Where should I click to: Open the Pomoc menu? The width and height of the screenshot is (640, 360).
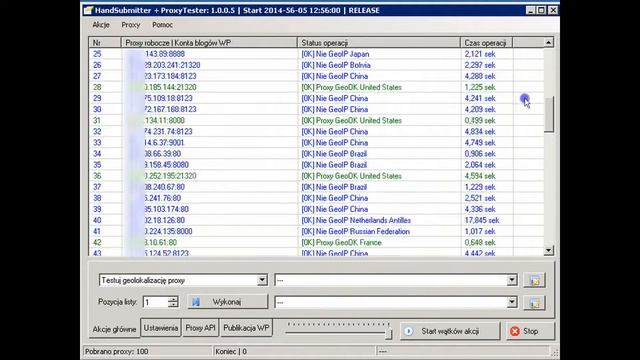(x=162, y=25)
